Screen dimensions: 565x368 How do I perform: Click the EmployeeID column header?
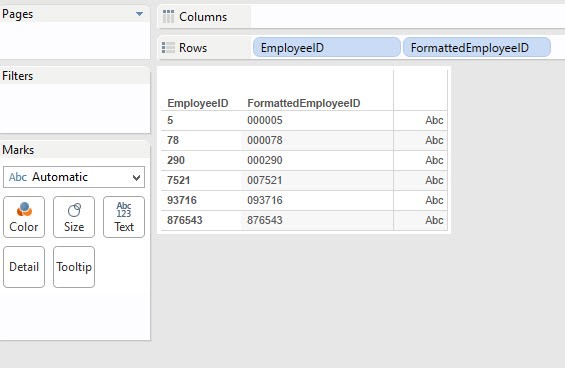click(x=198, y=103)
